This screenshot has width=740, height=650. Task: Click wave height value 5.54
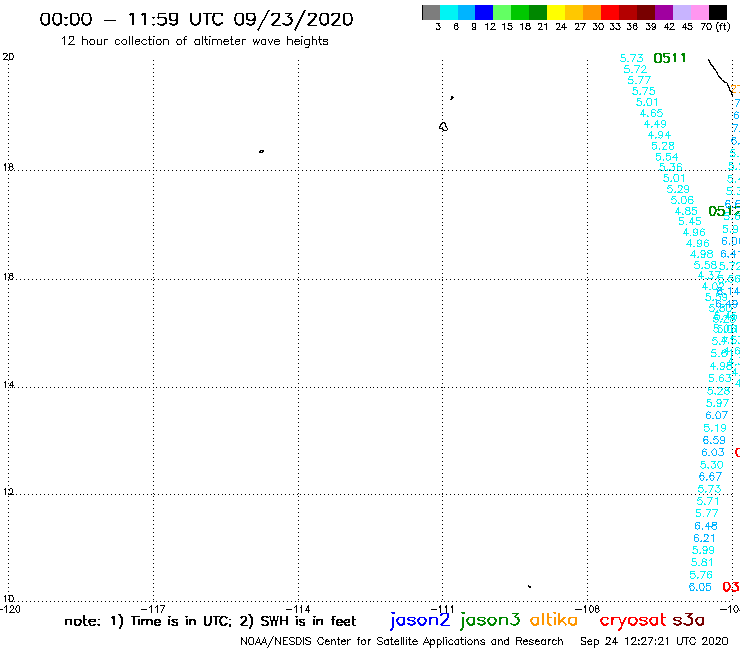pyautogui.click(x=667, y=157)
